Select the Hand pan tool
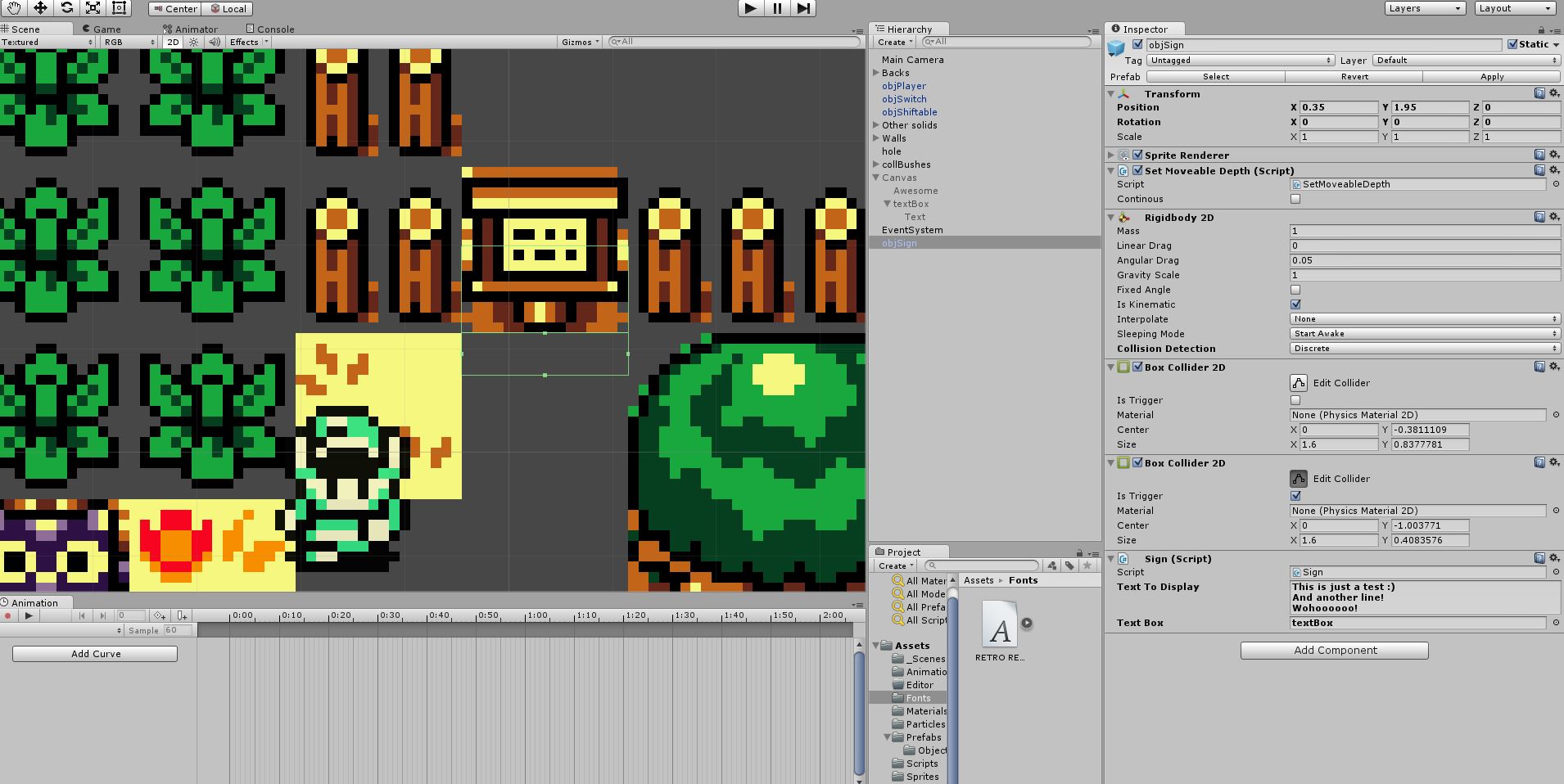The image size is (1564, 784). click(13, 9)
